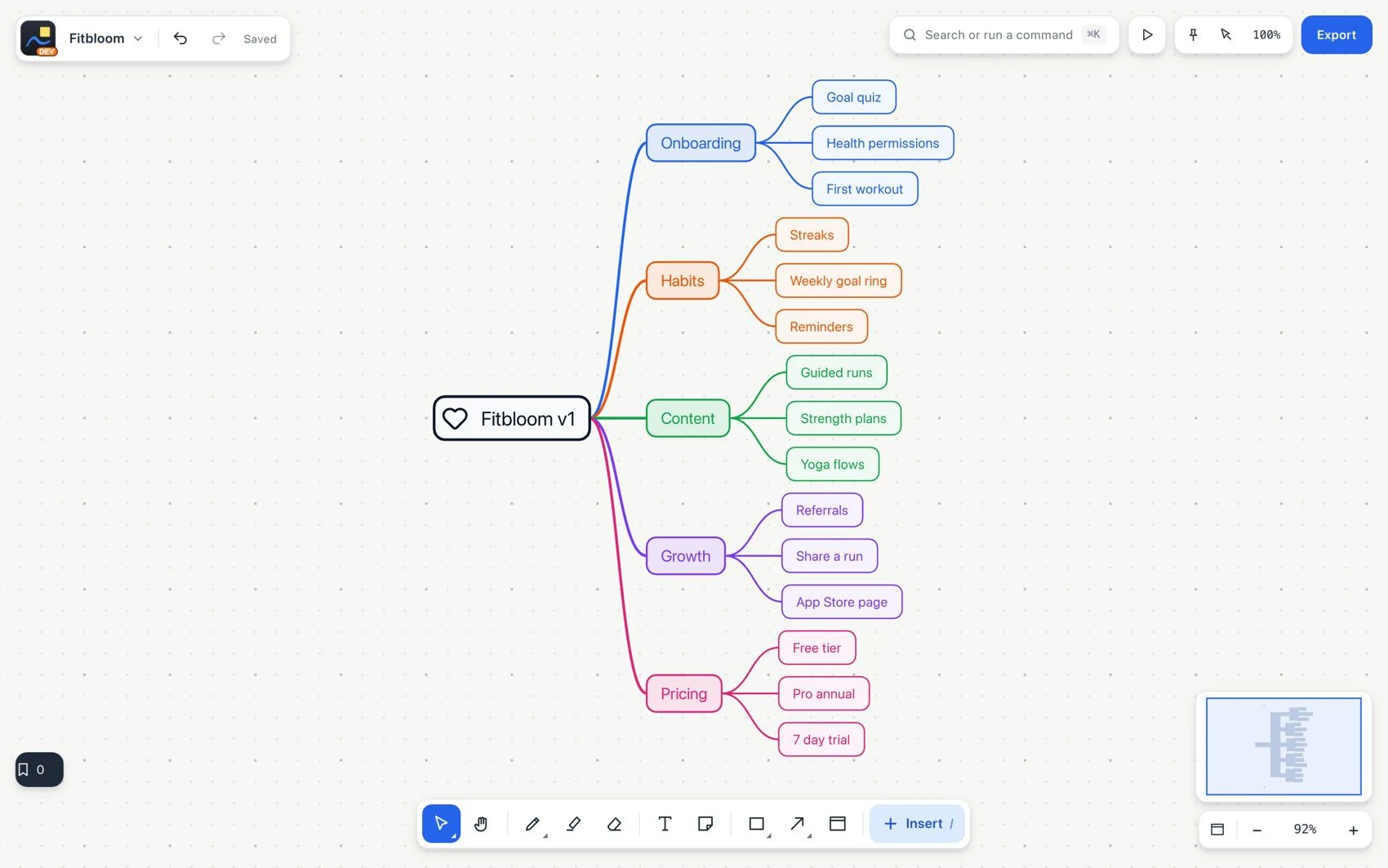Viewport: 1388px width, 868px height.
Task: Select the pointer selection tool
Action: point(441,823)
